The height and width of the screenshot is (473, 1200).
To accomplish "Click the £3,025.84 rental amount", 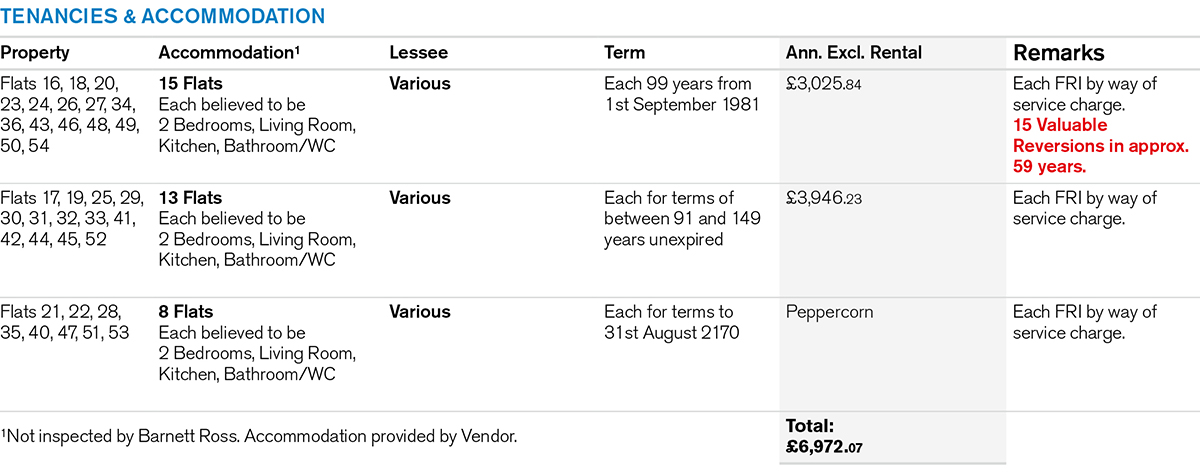I will [x=824, y=84].
